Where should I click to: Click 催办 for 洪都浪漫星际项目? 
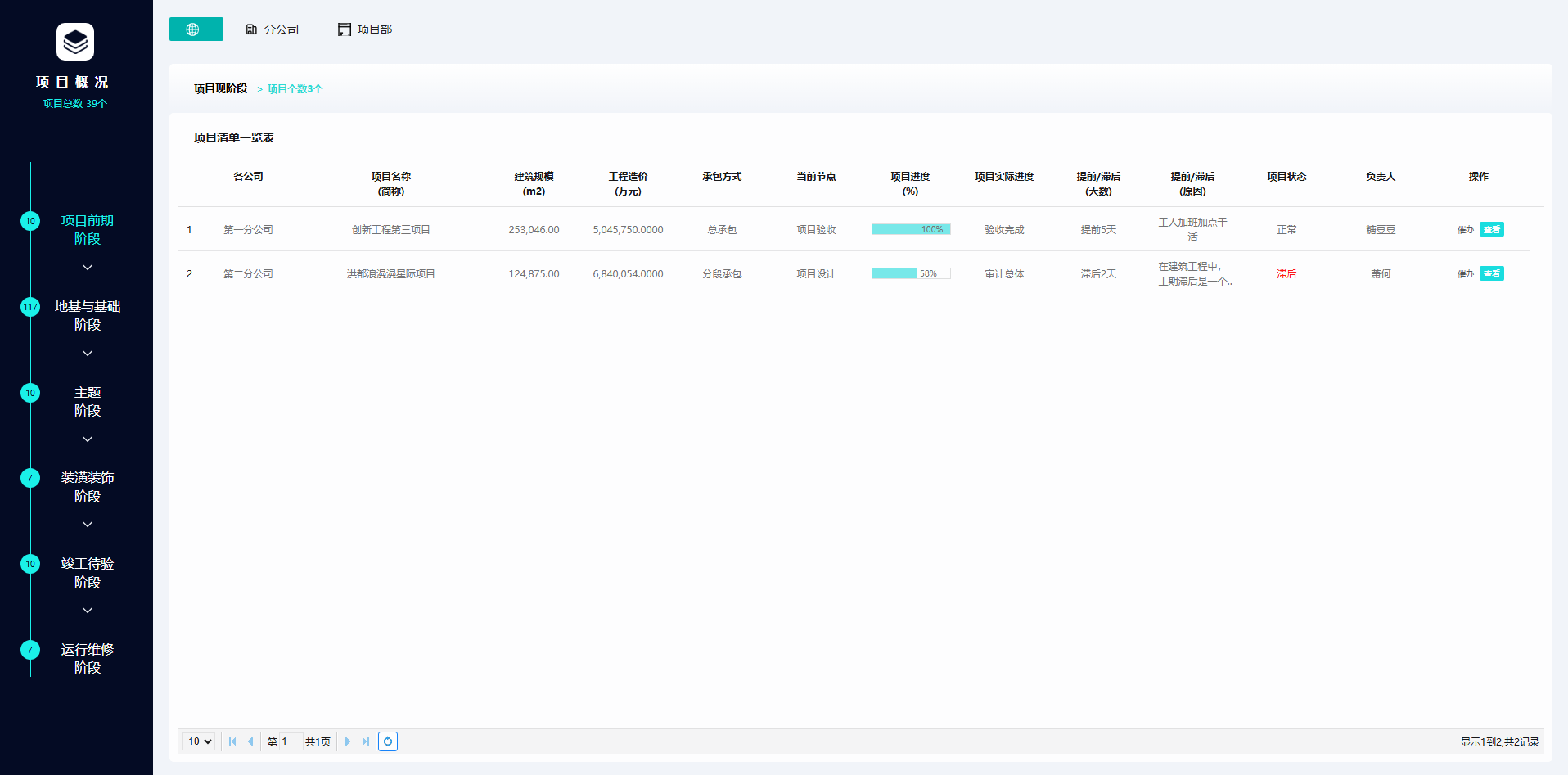(x=1465, y=274)
